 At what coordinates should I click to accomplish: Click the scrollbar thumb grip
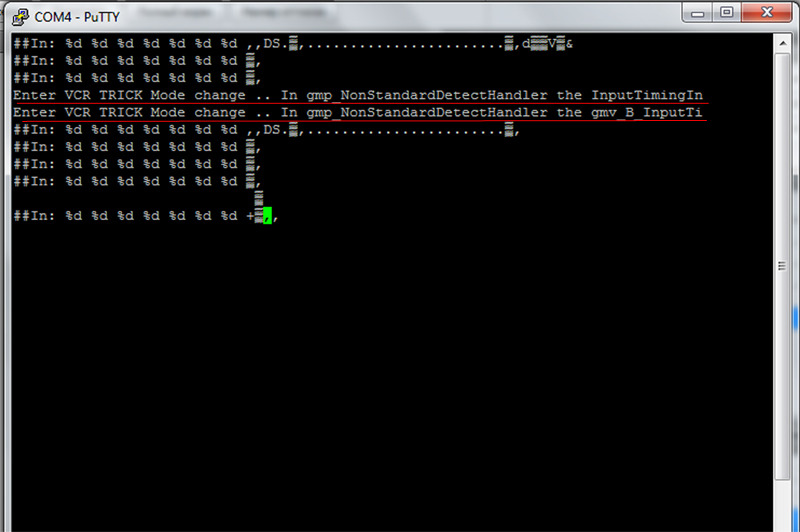click(x=782, y=266)
